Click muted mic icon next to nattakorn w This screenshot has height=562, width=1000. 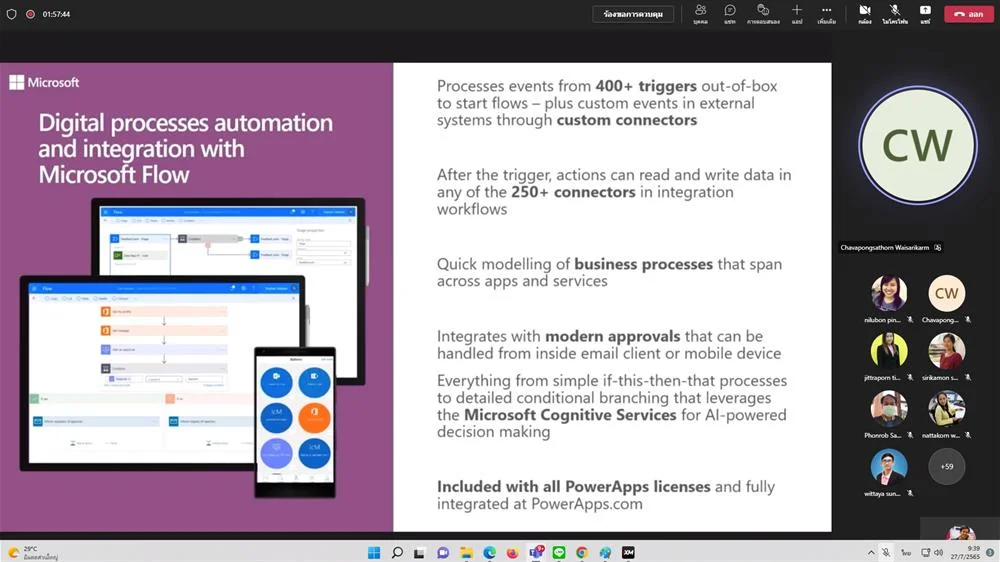[x=967, y=435]
